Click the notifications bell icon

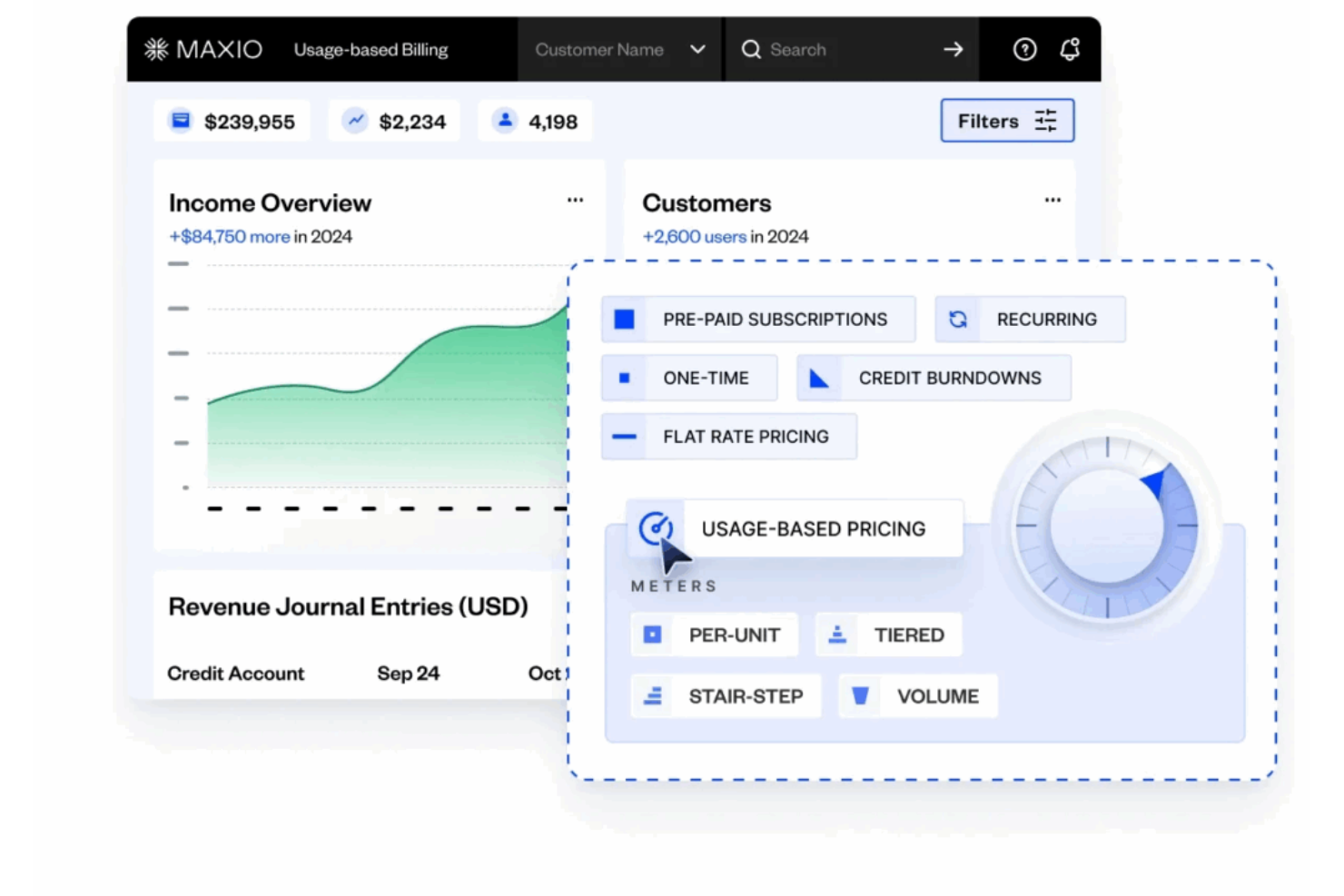click(x=1069, y=49)
